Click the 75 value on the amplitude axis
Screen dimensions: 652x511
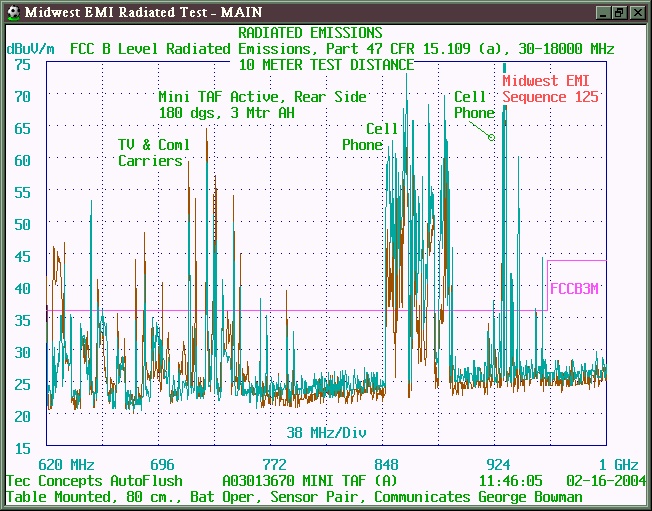point(22,64)
